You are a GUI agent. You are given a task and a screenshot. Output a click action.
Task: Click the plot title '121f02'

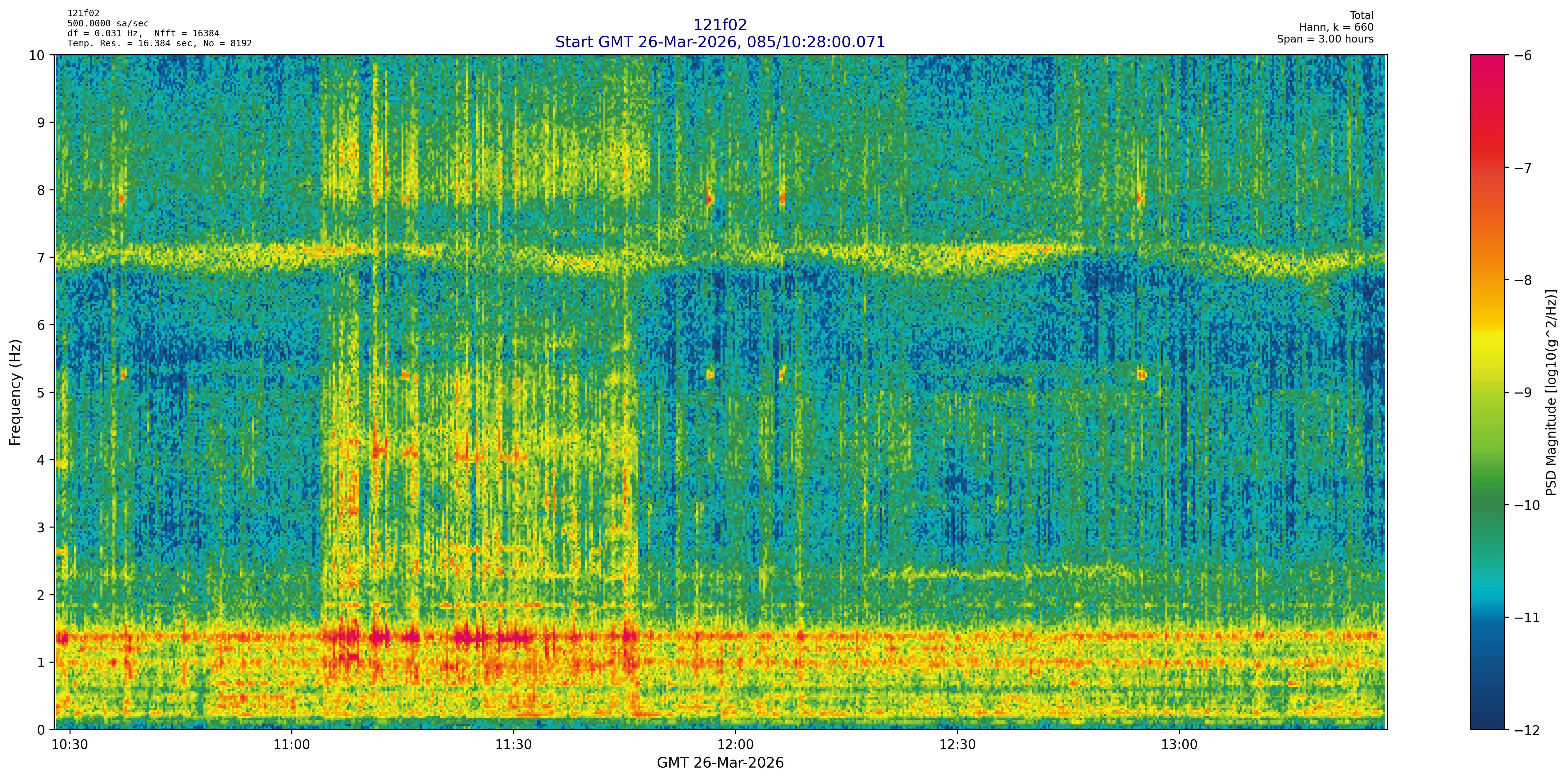tap(720, 25)
